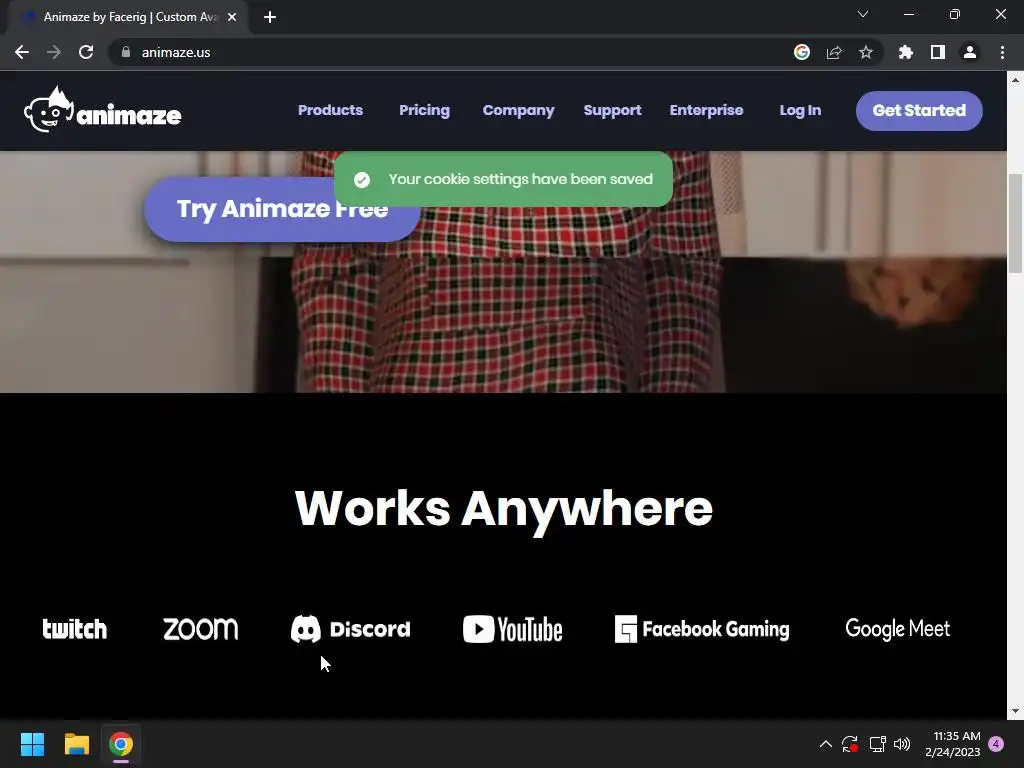Bookmark this page with the star icon
This screenshot has width=1024, height=768.
(x=866, y=52)
